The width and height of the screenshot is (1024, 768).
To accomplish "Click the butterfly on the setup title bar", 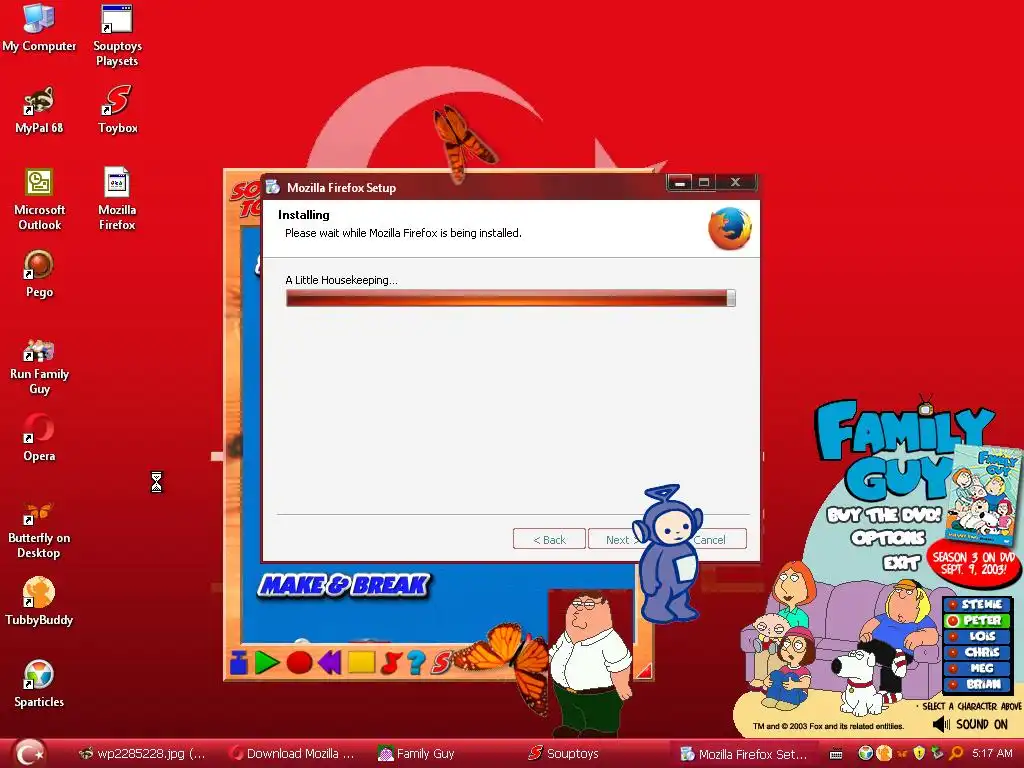I will (x=464, y=144).
